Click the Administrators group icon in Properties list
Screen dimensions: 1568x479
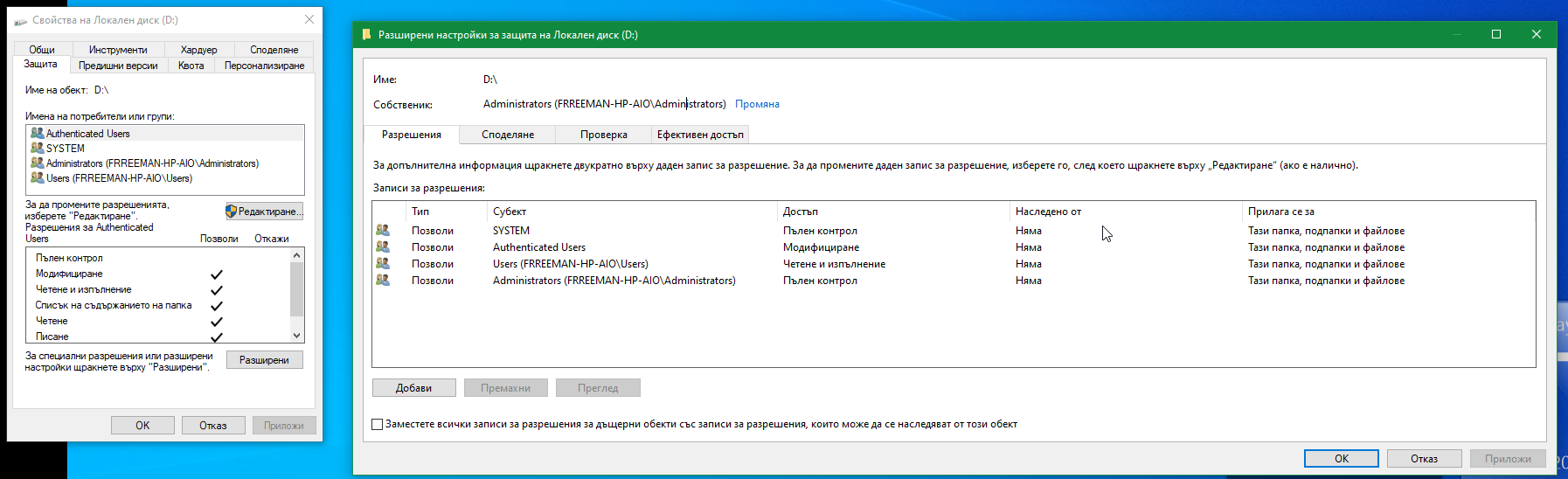point(38,163)
